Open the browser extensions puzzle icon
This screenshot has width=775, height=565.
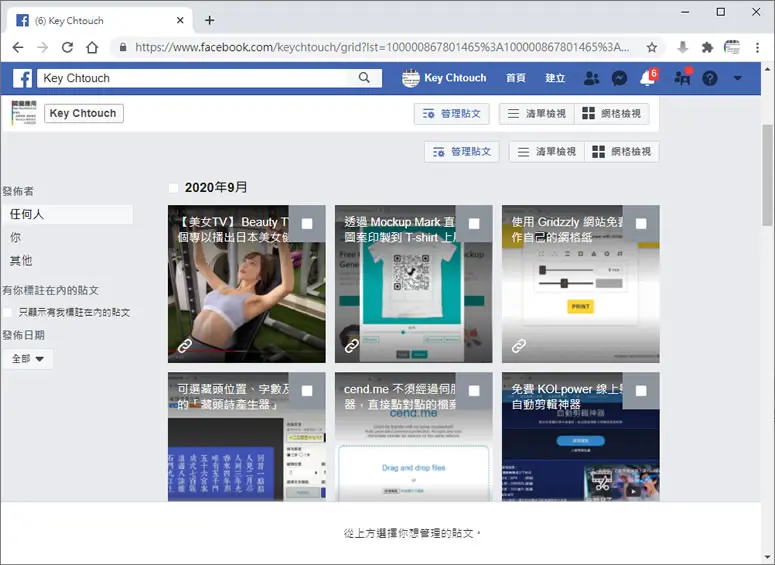707,47
